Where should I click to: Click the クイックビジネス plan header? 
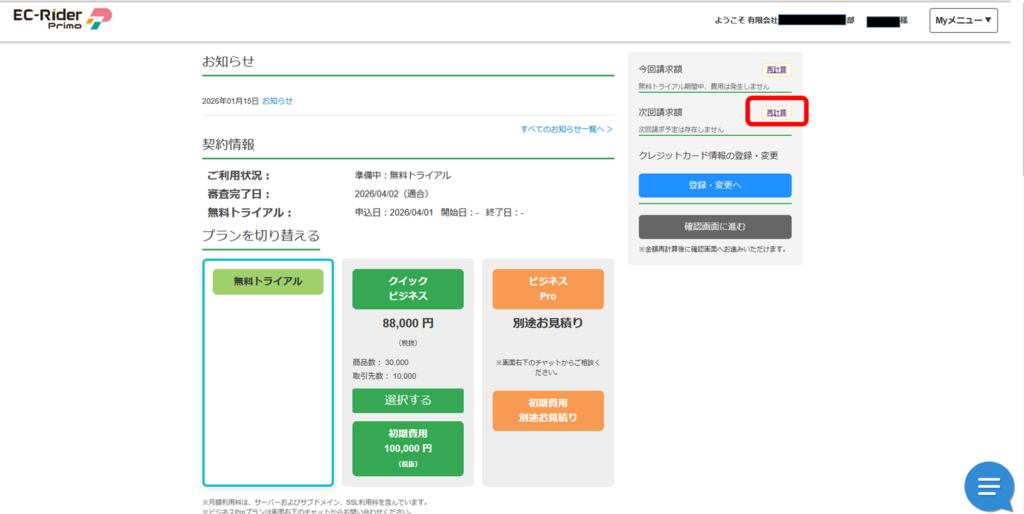407,289
